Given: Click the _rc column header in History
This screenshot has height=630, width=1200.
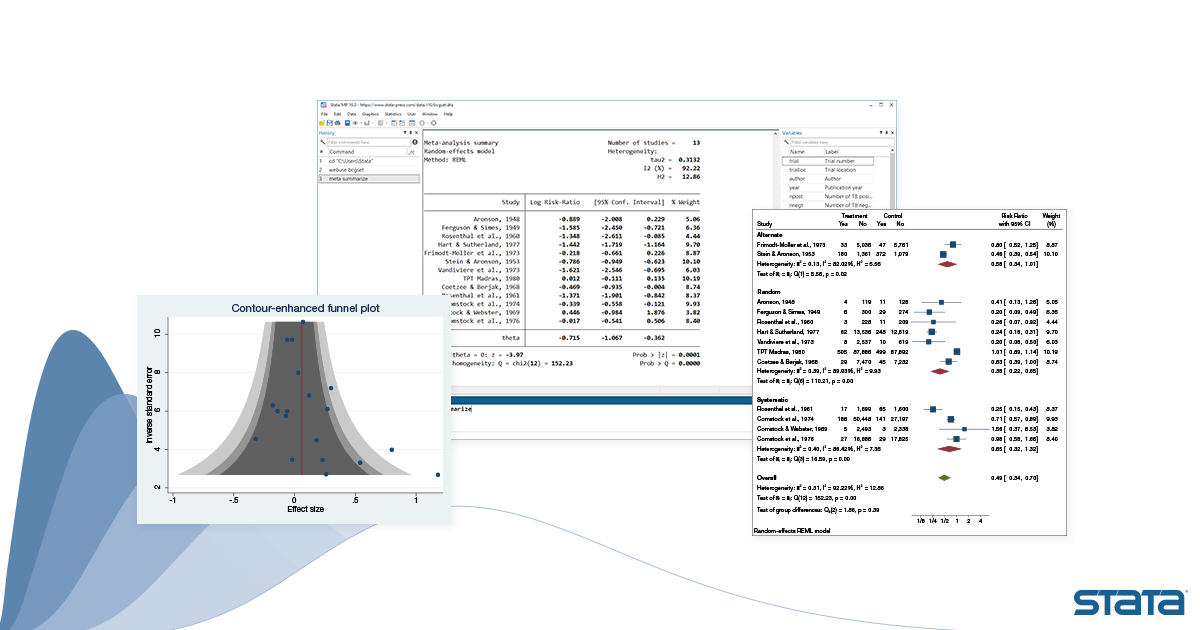Looking at the screenshot, I should pos(412,152).
